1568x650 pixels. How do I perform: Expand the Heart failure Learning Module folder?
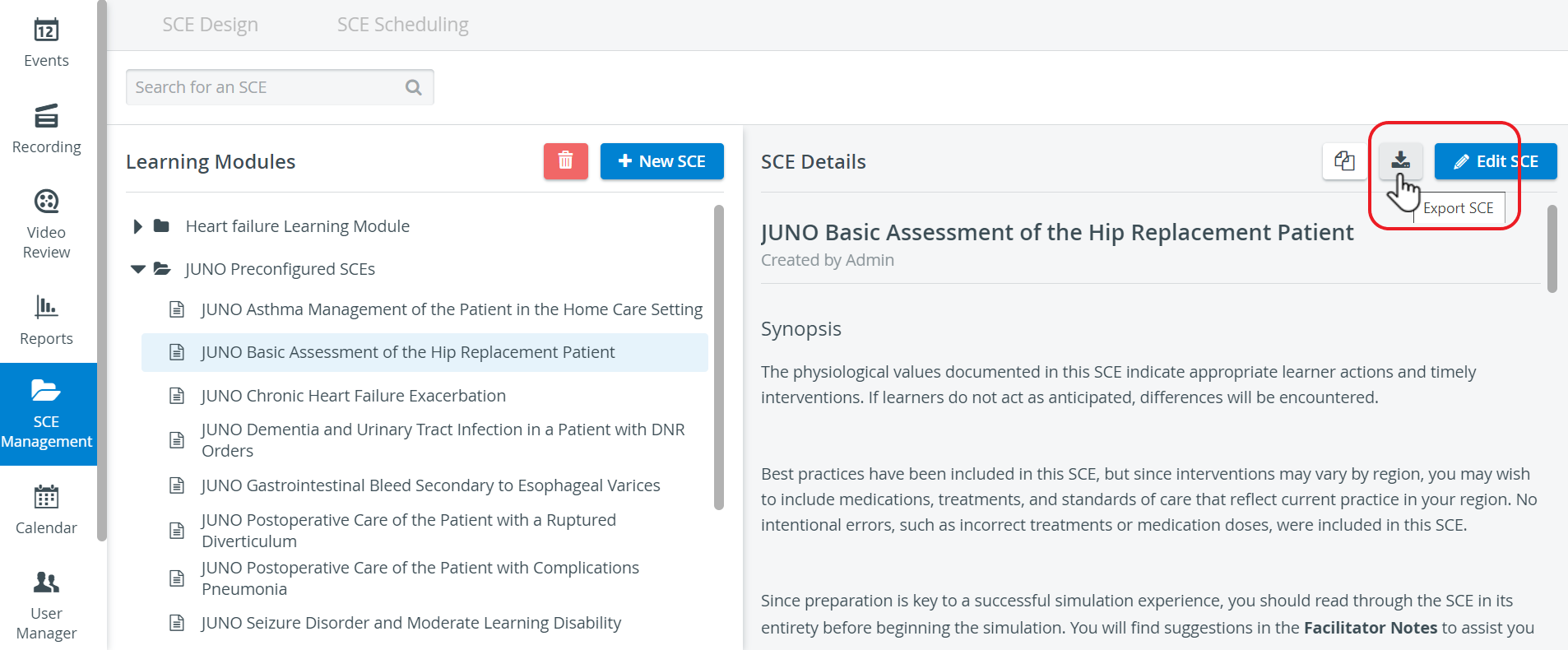click(x=137, y=226)
